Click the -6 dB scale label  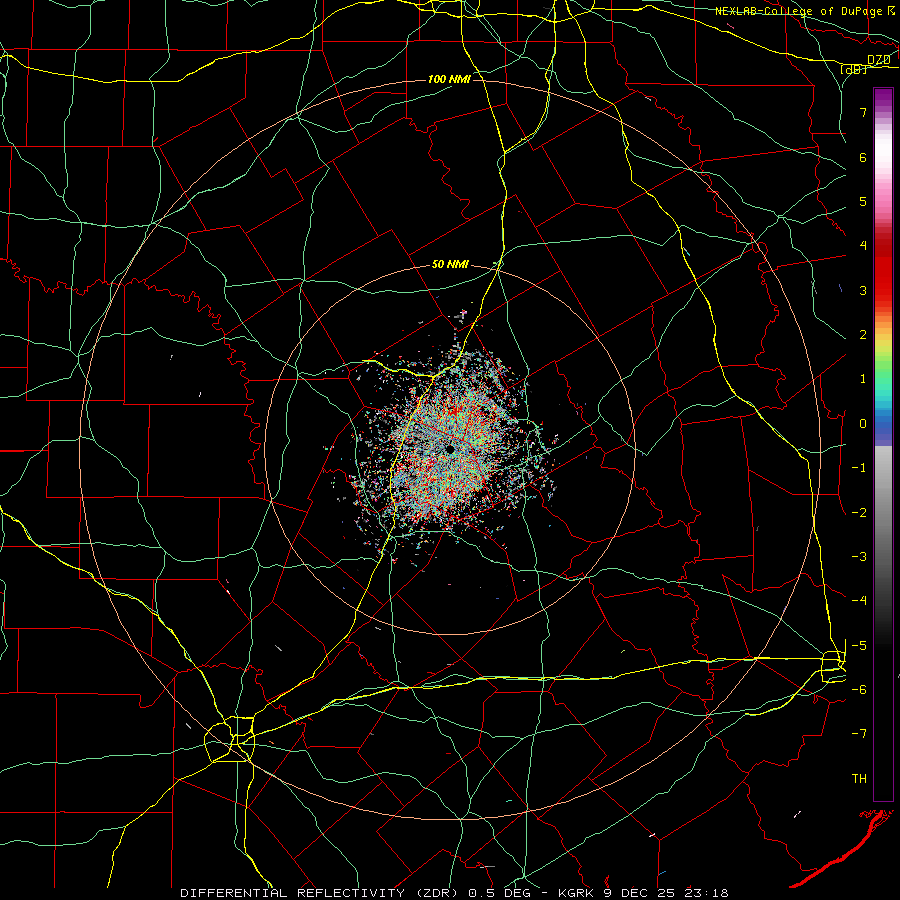[859, 689]
